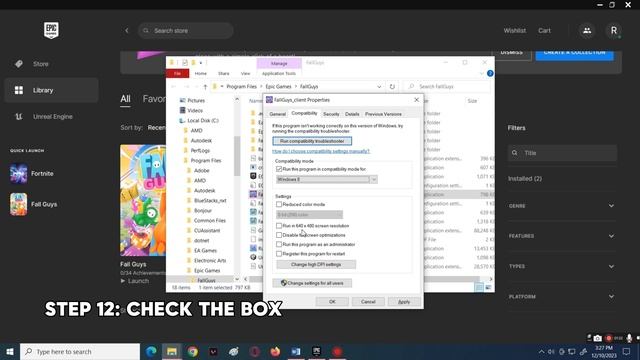Click the Search store field

pos(186,31)
